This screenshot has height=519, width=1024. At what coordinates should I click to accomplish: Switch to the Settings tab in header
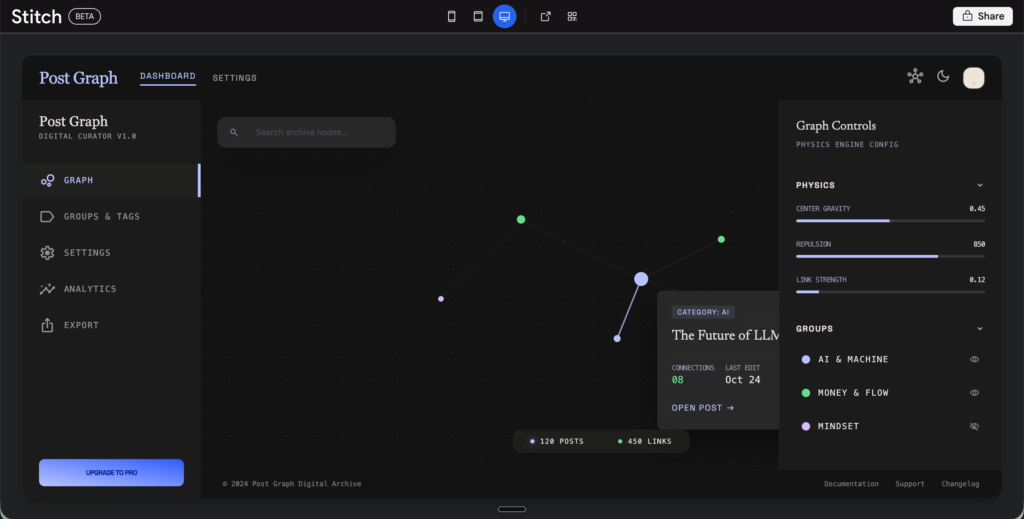coord(234,78)
